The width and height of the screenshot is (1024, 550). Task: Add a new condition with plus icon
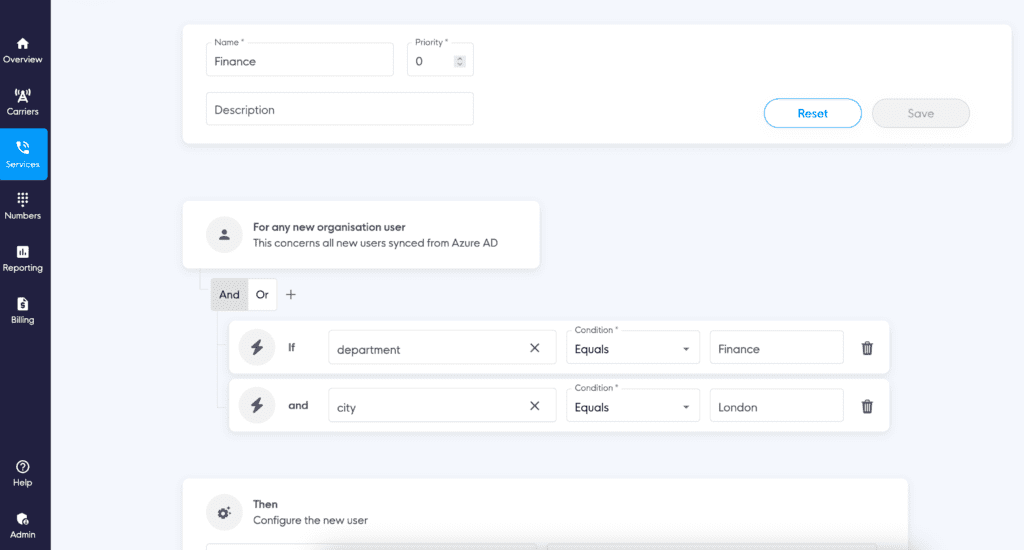click(x=291, y=295)
